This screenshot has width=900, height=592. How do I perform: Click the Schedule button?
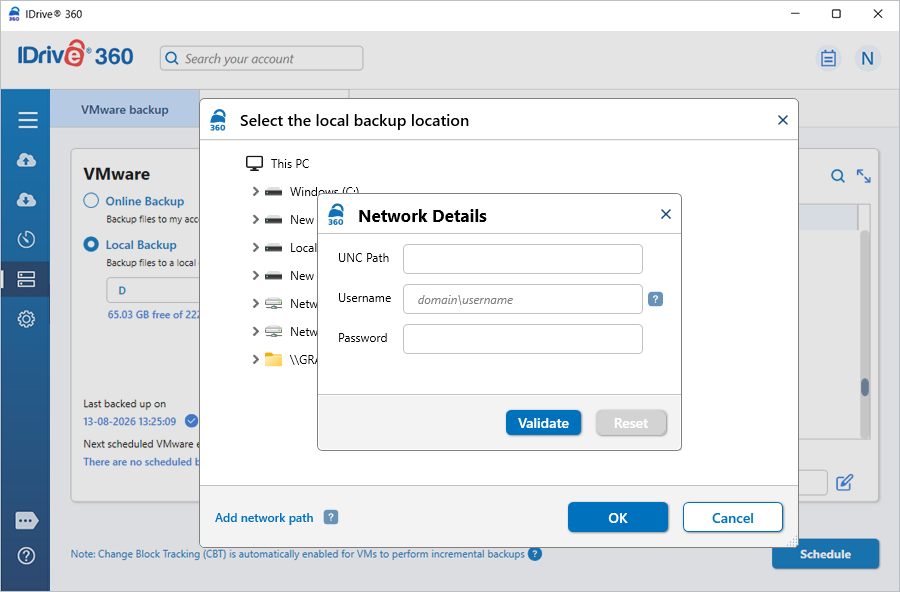(x=825, y=554)
